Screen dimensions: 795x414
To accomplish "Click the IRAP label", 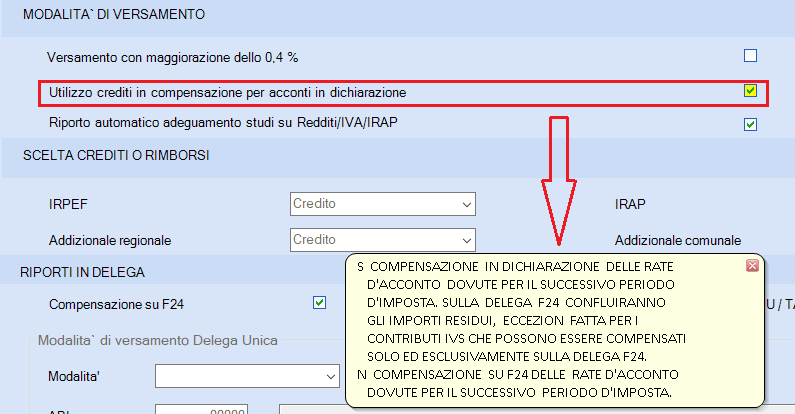I will click(x=630, y=204).
